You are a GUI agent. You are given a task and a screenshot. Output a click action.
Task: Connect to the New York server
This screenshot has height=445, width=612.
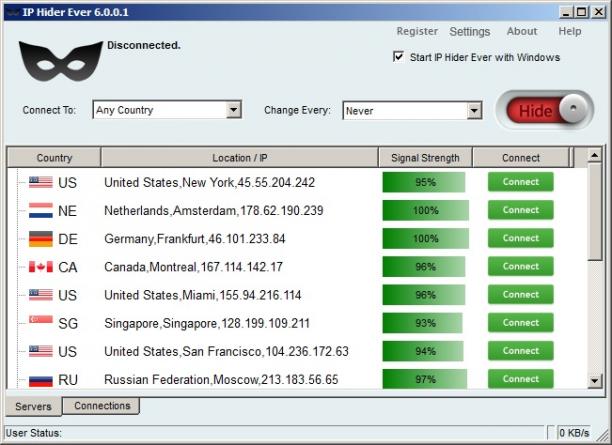pyautogui.click(x=520, y=182)
